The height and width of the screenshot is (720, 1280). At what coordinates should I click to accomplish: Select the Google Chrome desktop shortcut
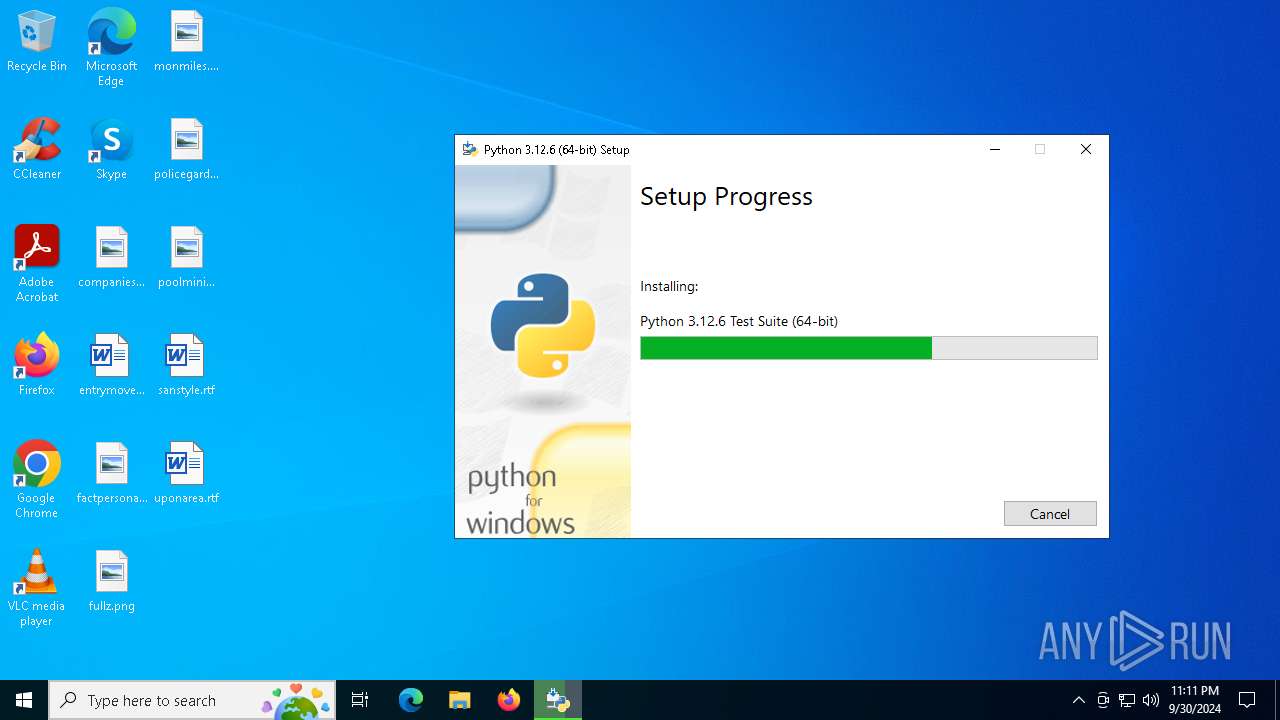click(37, 480)
